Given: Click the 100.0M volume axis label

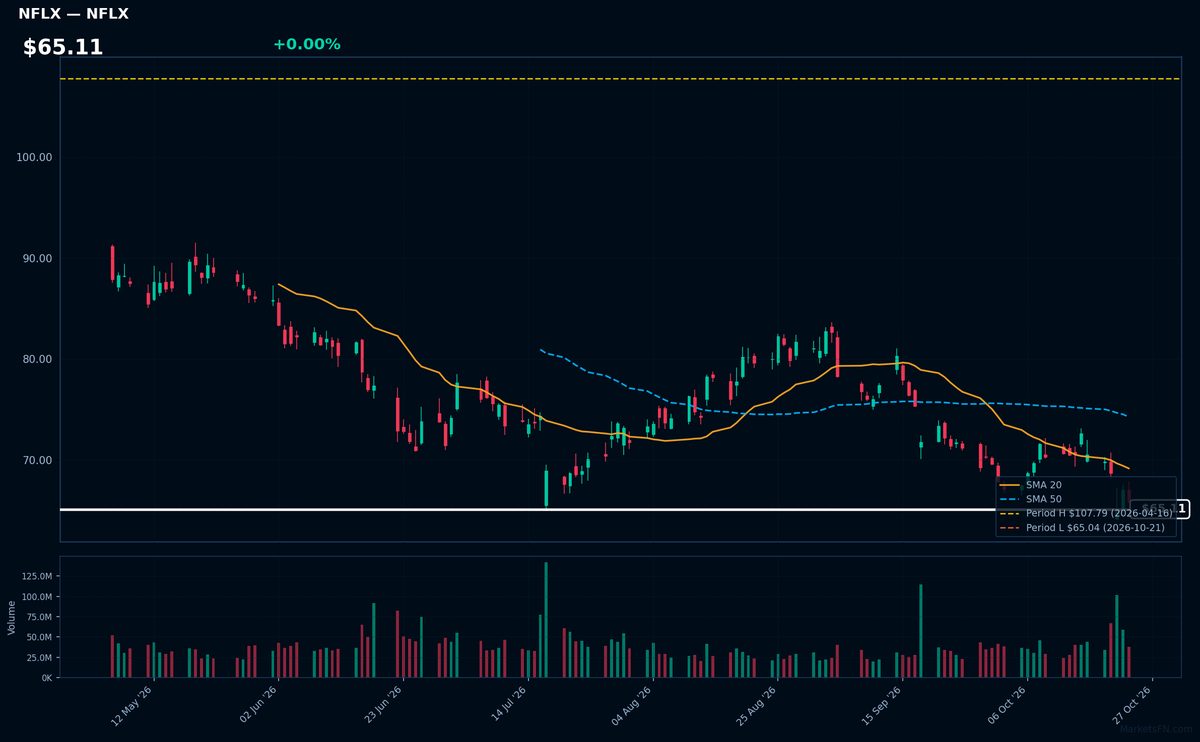Looking at the screenshot, I should [36, 597].
